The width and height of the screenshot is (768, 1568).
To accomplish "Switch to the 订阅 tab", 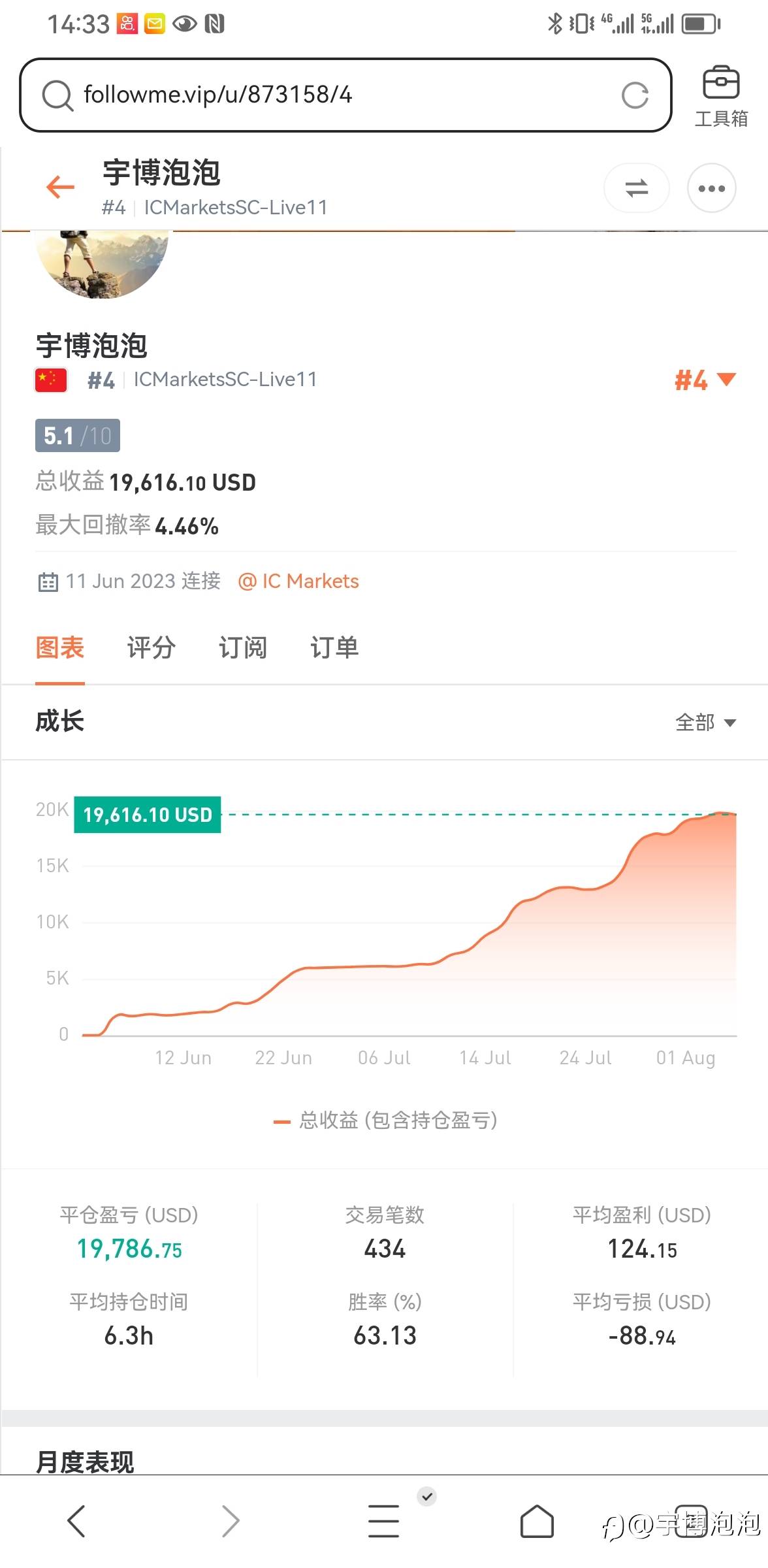I will pyautogui.click(x=242, y=648).
